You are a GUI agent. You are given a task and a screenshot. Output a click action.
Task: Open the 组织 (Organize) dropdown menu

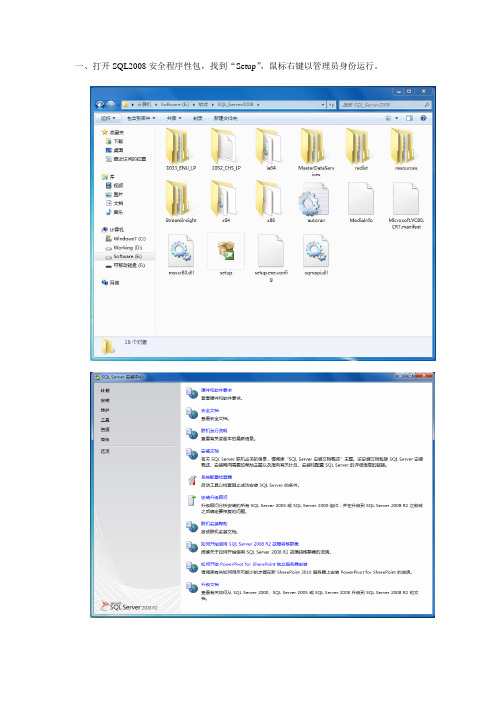[108, 118]
